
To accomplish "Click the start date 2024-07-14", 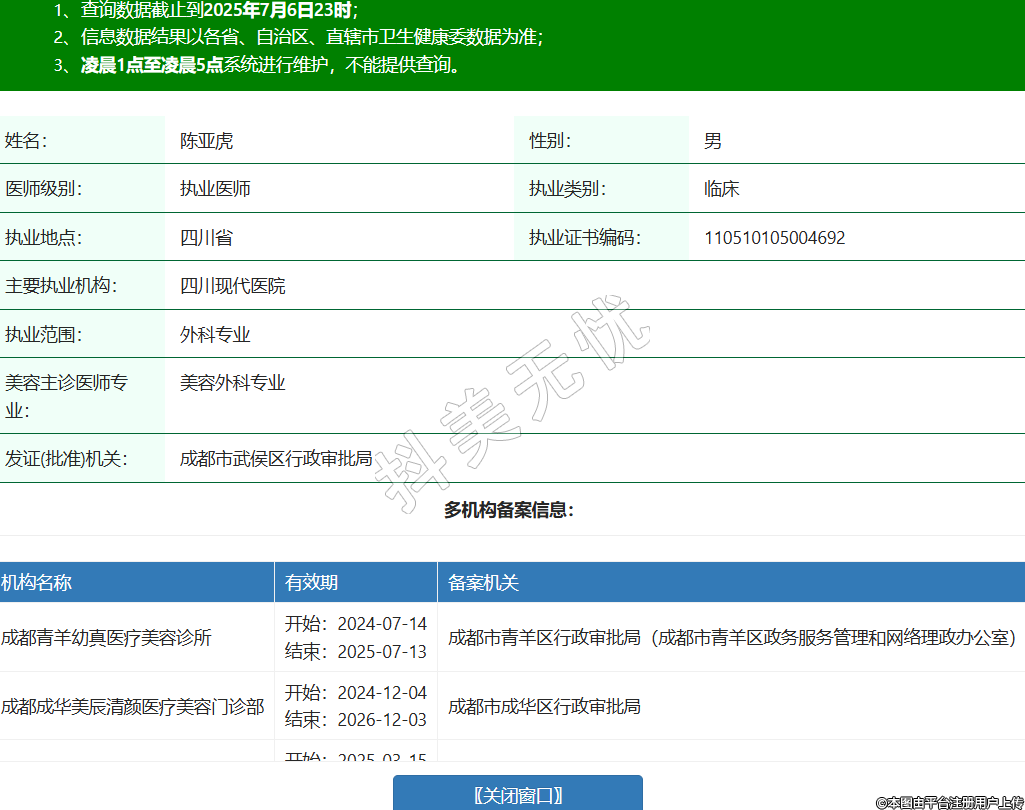I will pos(381,624).
